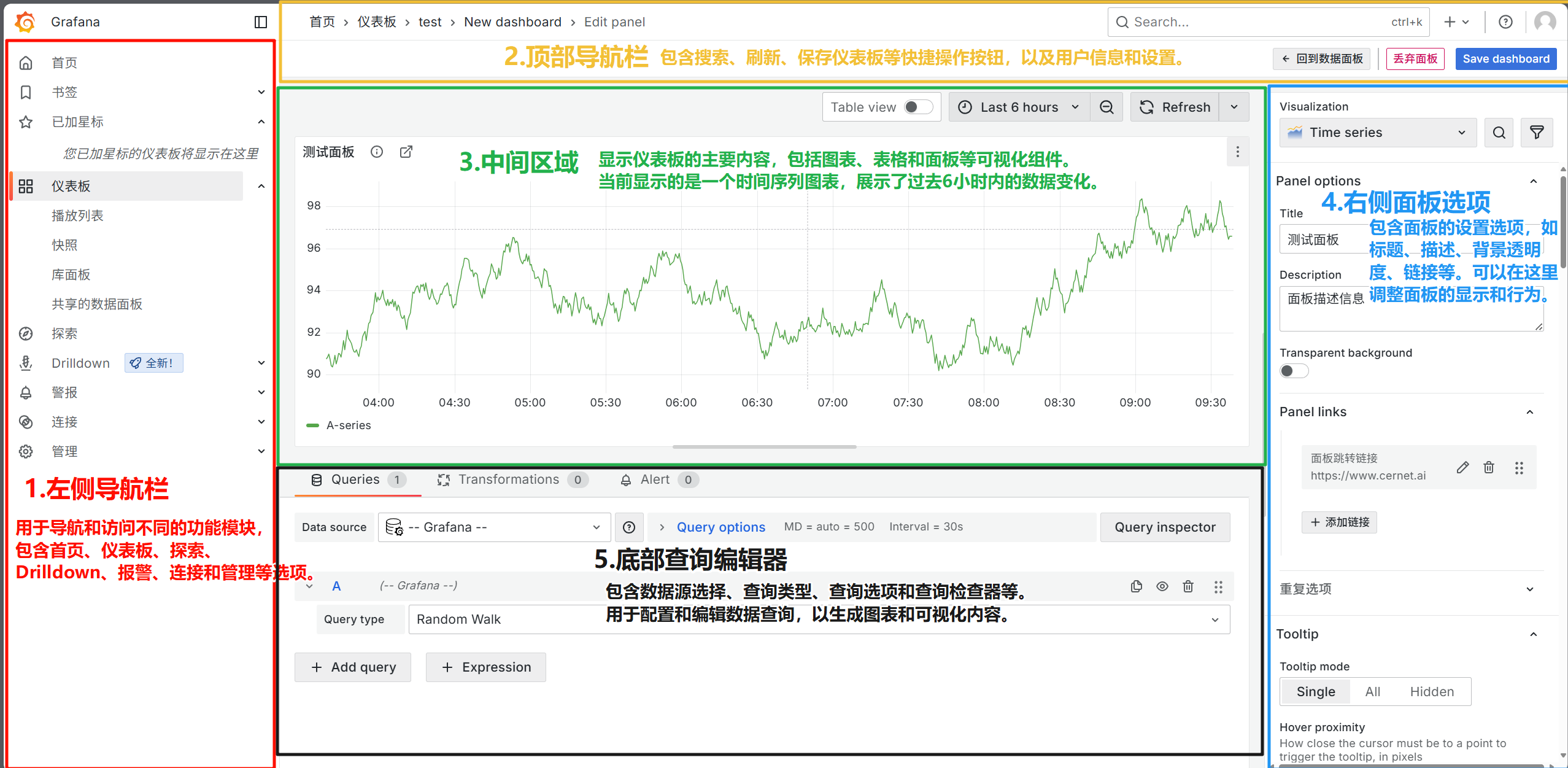Delete the panel link with trash icon
Viewport: 1568px width, 768px height.
[1489, 468]
